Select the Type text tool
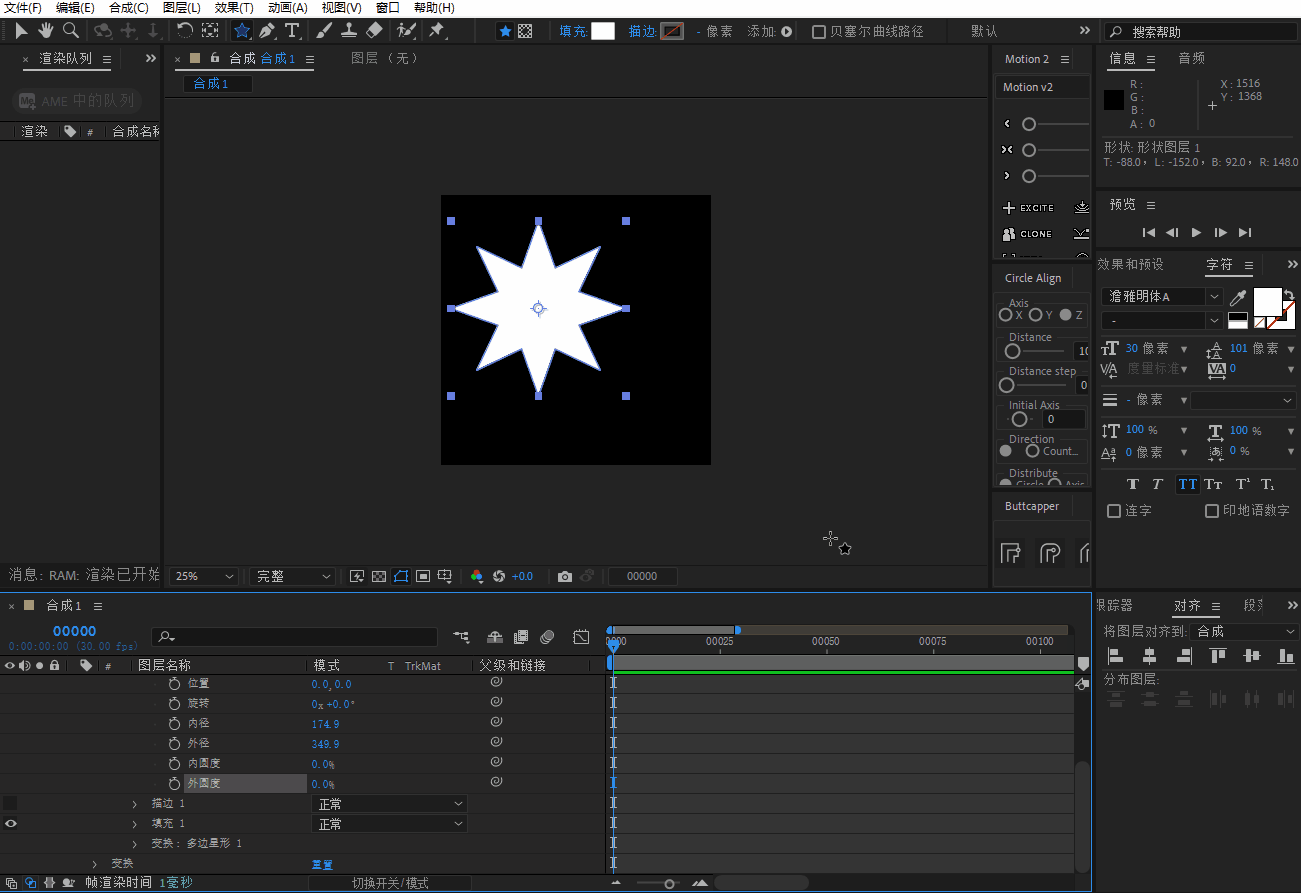 (292, 31)
